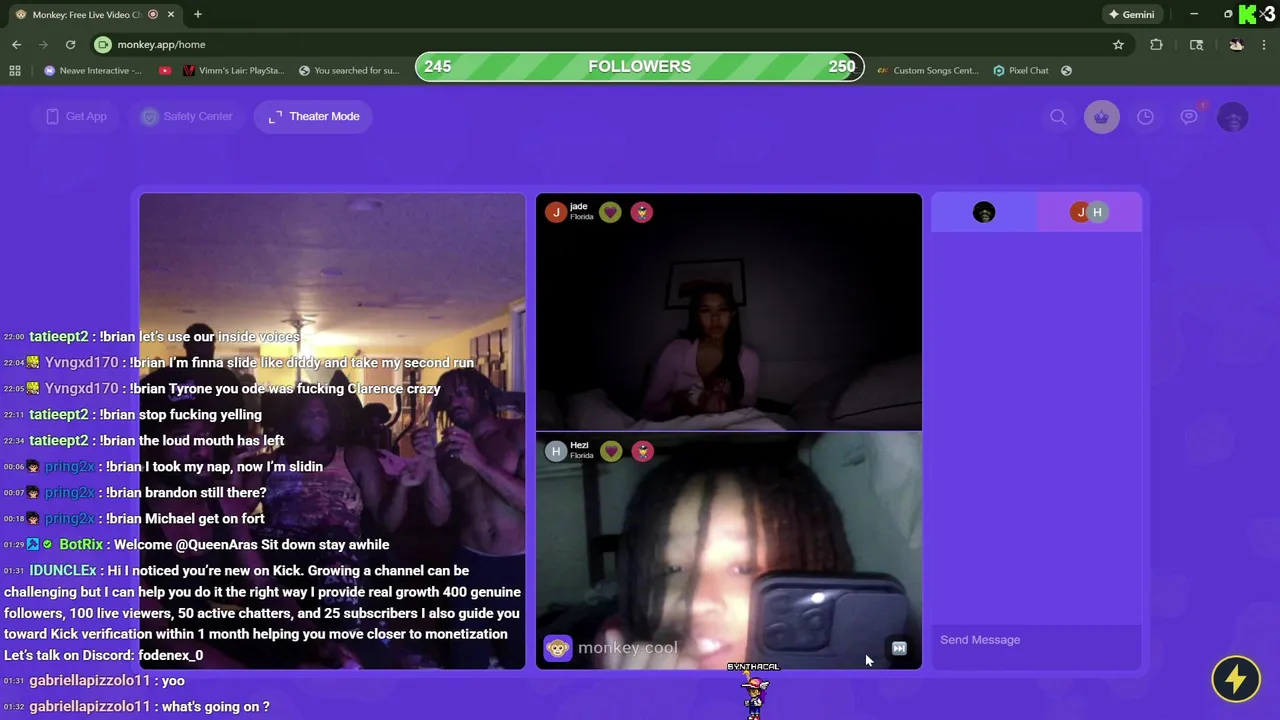Click the green FOLLOWERS progress bar
This screenshot has width=1280, height=720.
point(640,66)
